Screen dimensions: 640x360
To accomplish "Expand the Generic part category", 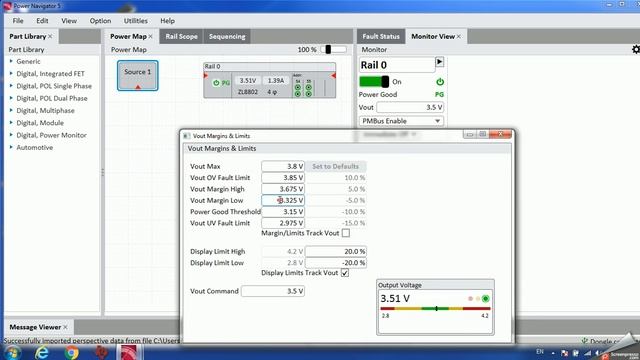I will coord(11,61).
